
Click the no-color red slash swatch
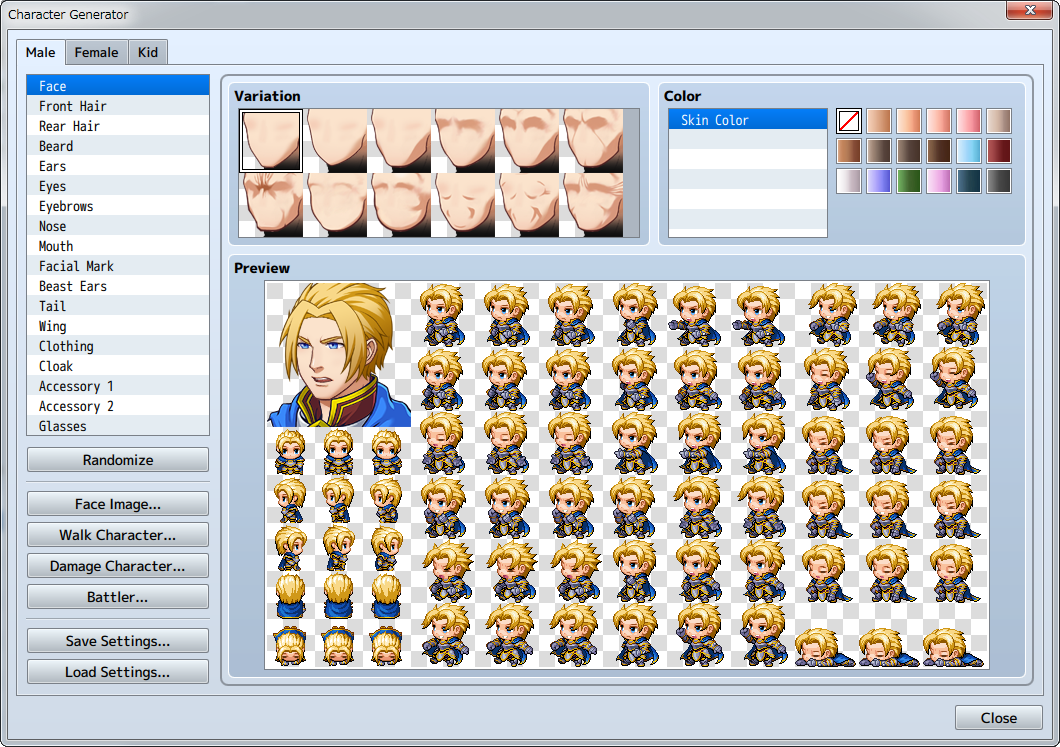pyautogui.click(x=848, y=121)
